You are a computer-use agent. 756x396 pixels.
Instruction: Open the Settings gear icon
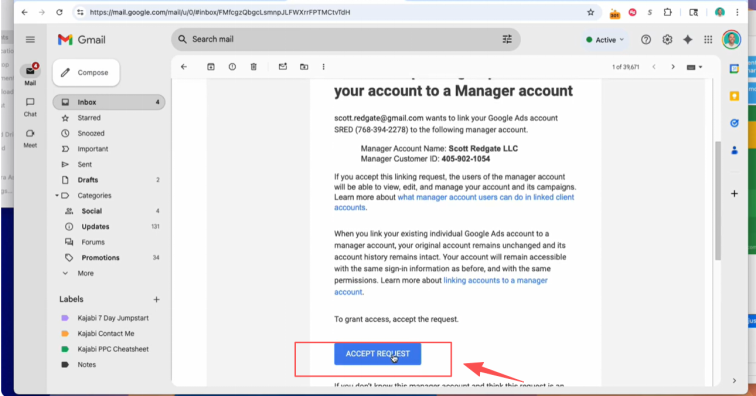click(667, 40)
